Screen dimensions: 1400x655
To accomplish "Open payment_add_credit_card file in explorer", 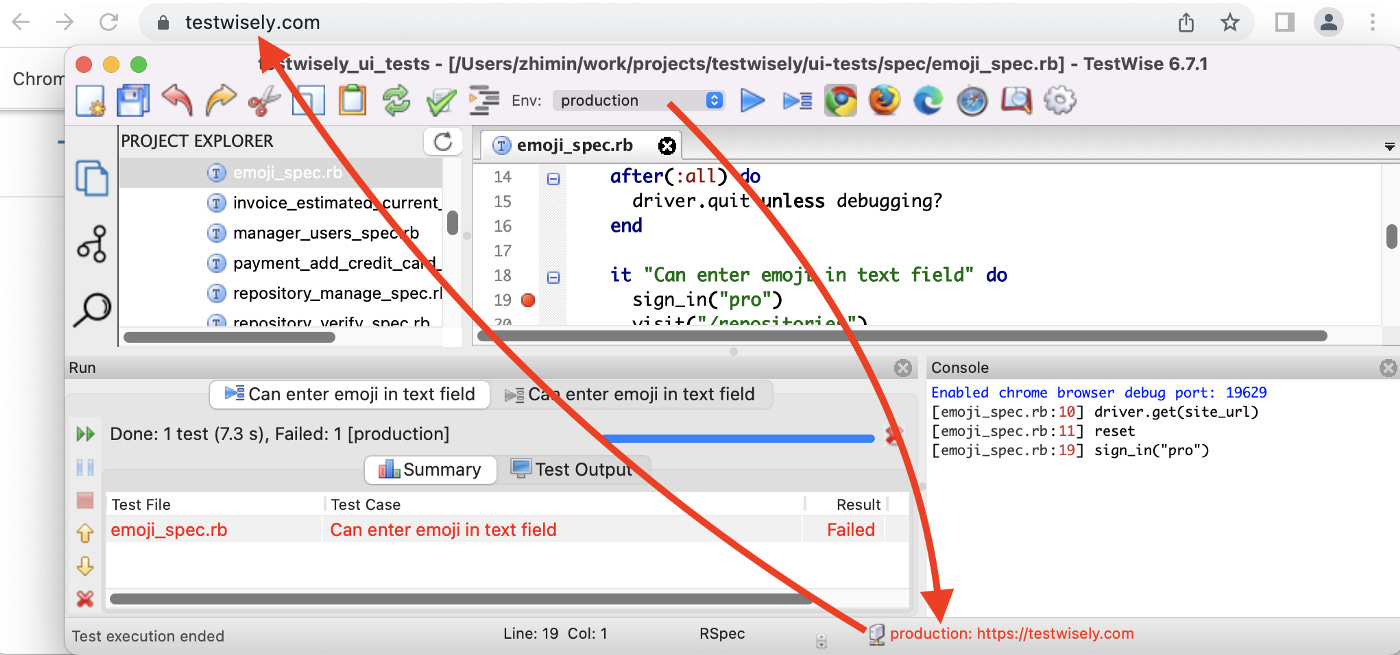I will 324,263.
